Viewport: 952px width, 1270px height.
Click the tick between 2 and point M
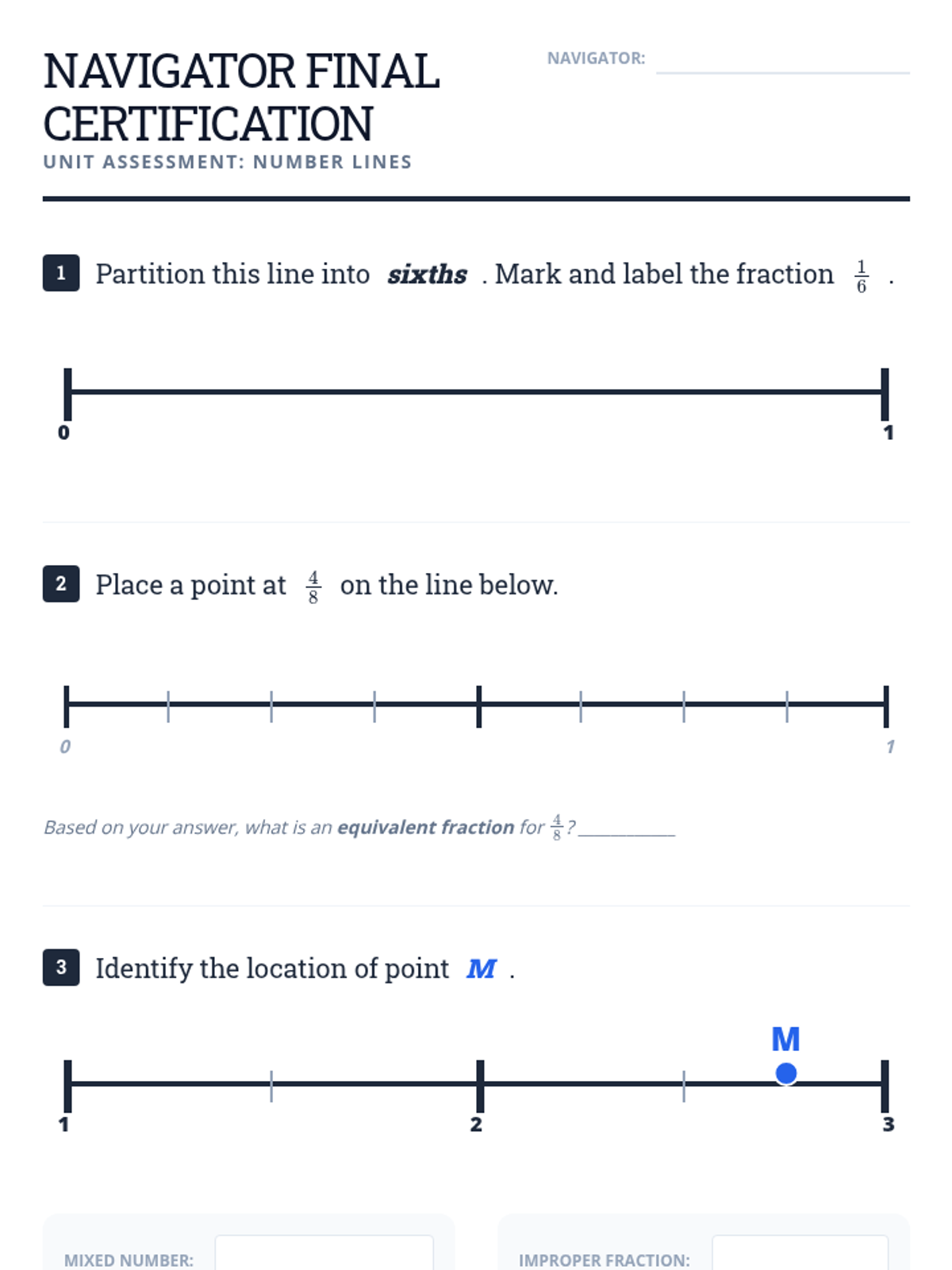684,1085
